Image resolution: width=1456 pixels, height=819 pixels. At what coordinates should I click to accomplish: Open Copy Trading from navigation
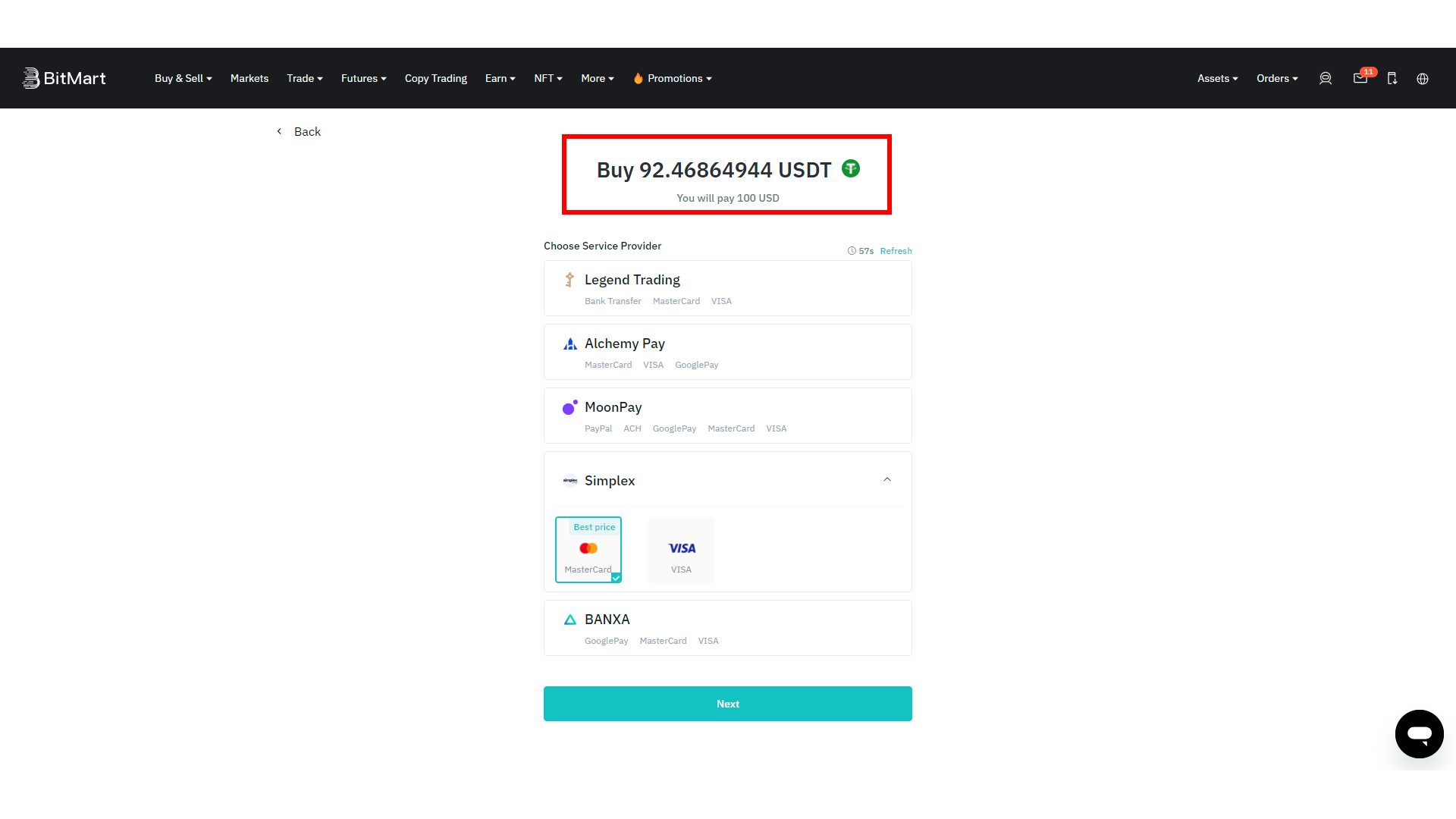click(436, 78)
